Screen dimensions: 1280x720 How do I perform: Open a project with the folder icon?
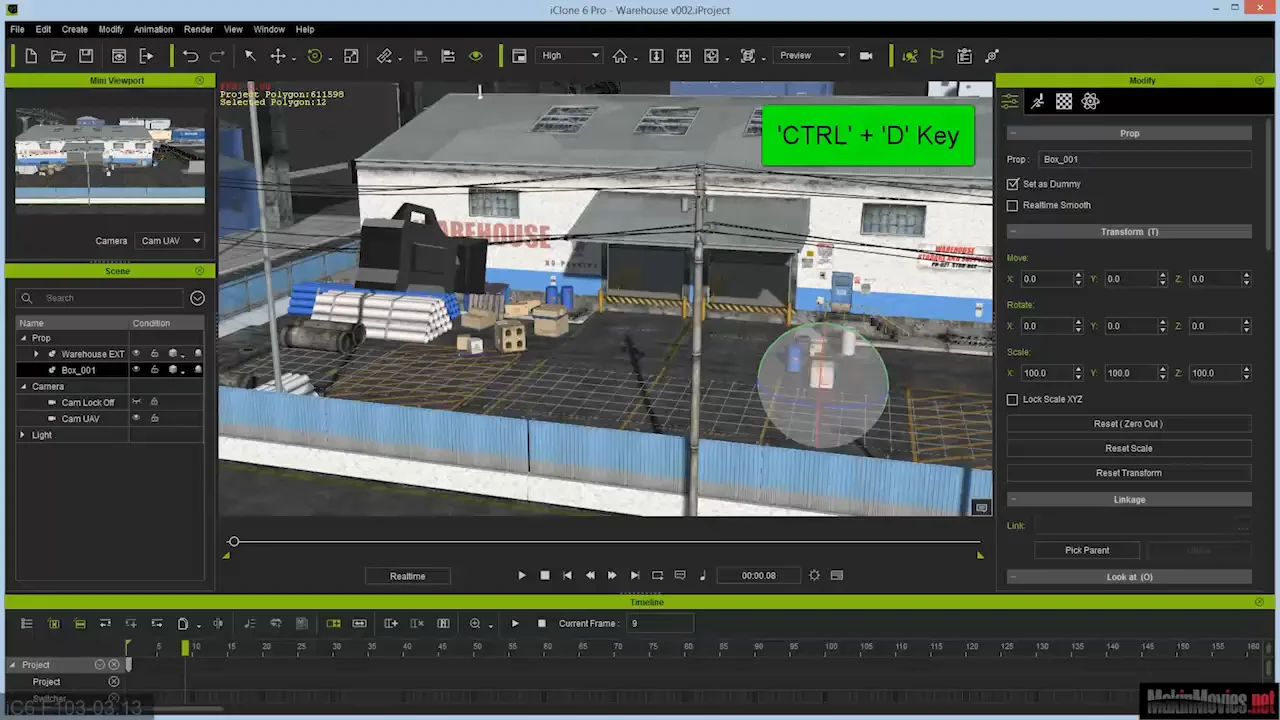click(x=58, y=56)
